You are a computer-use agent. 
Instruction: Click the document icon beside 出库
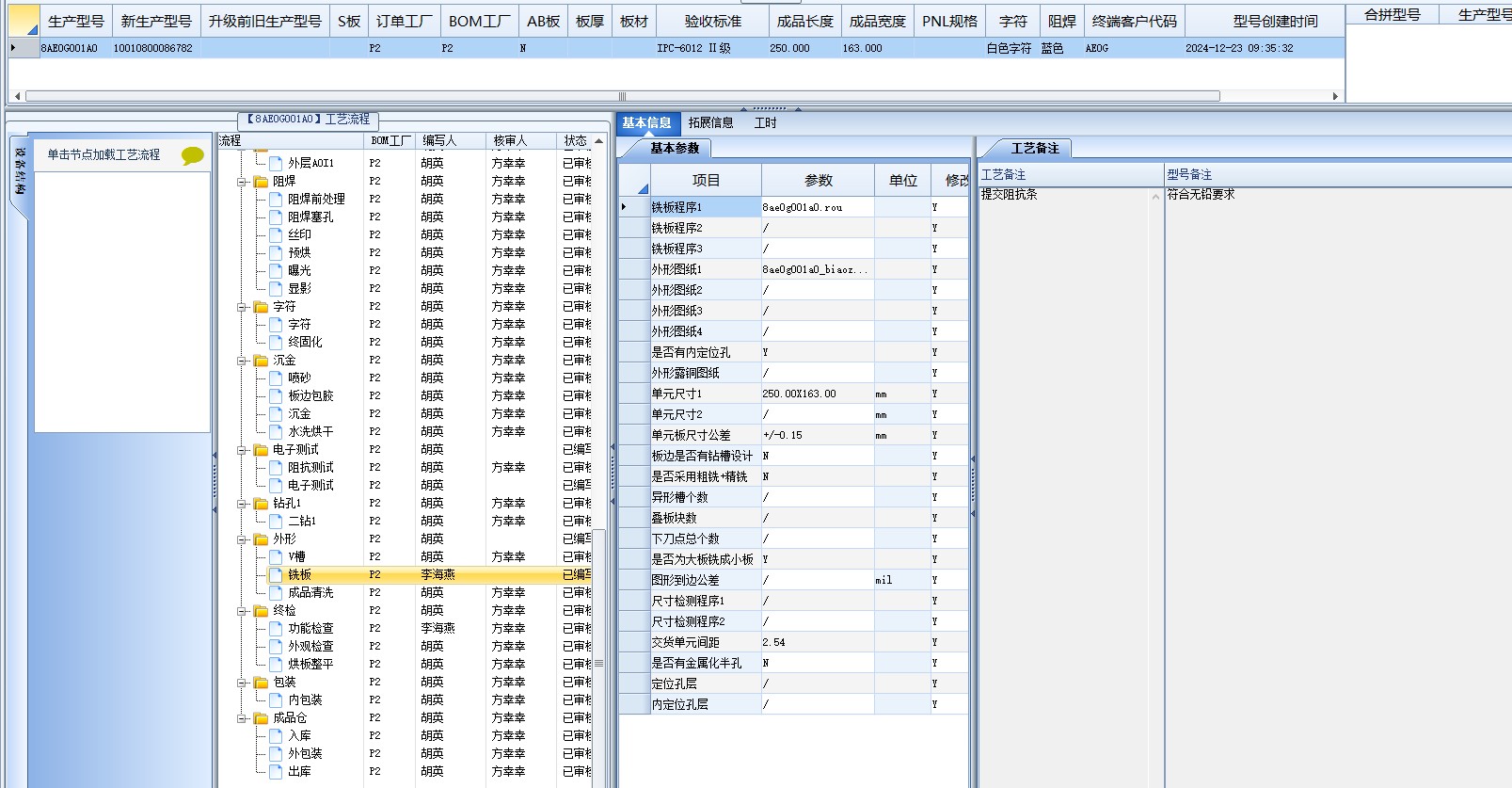click(276, 771)
